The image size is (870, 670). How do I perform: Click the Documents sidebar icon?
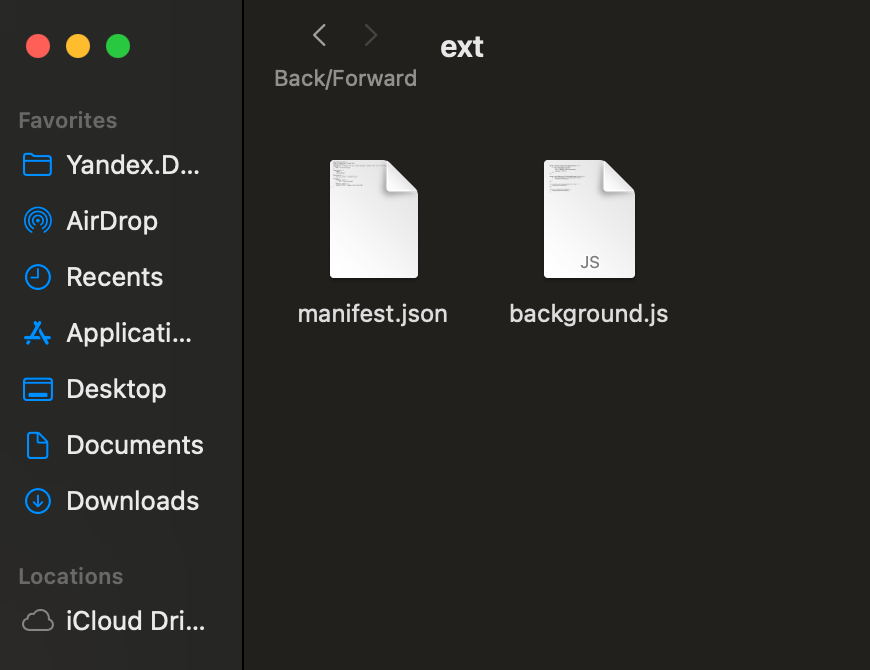click(38, 445)
